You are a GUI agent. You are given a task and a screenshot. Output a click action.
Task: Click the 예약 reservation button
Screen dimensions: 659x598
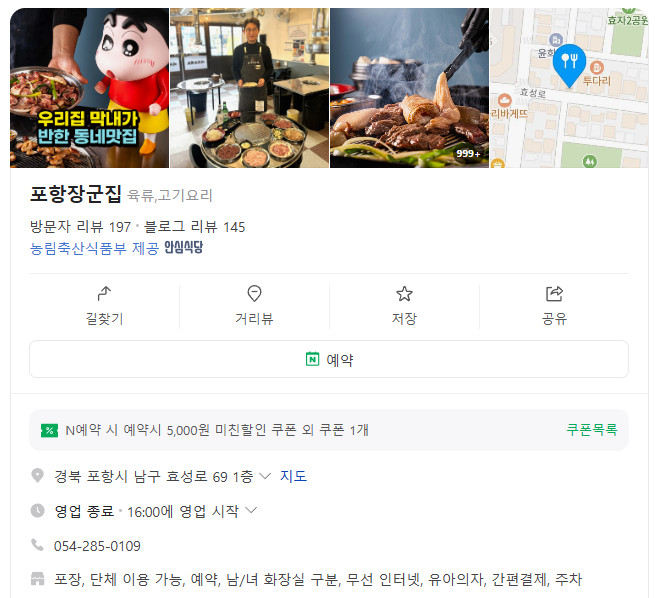[329, 359]
